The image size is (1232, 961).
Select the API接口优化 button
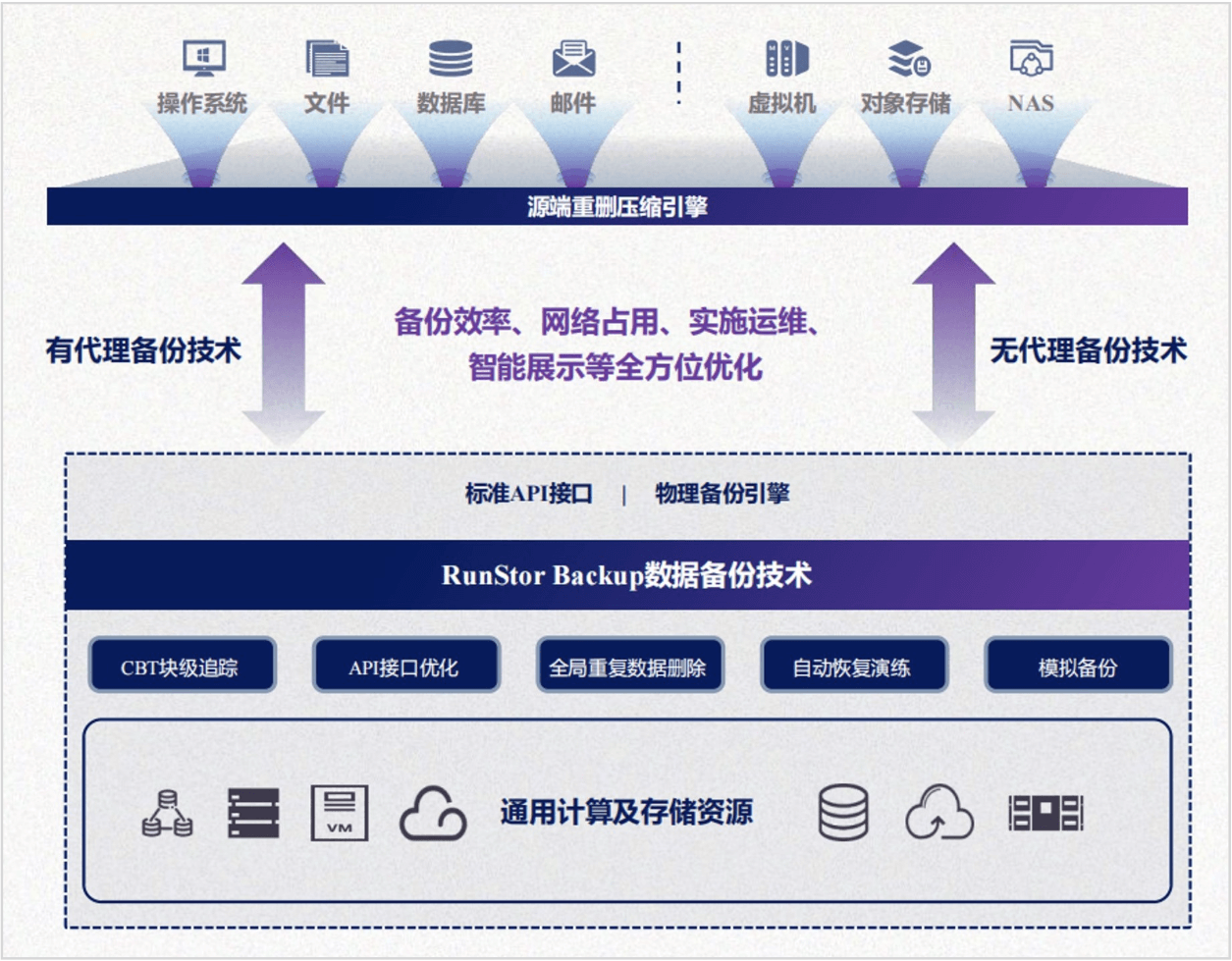pos(404,667)
